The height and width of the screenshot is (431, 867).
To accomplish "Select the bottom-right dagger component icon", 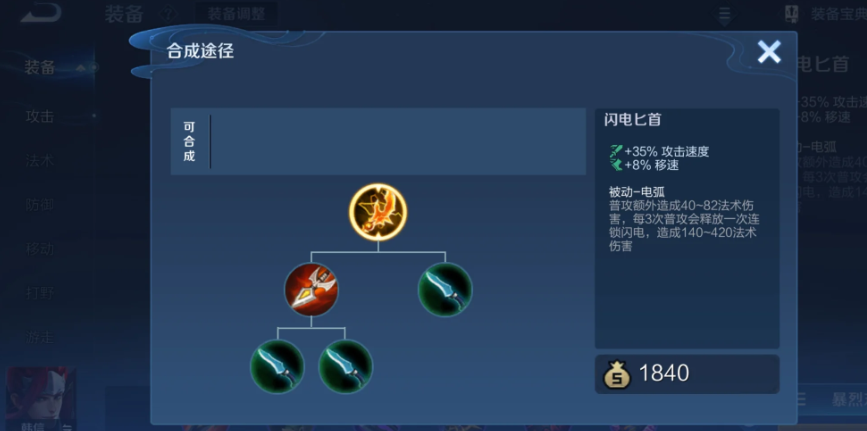I will pos(346,366).
